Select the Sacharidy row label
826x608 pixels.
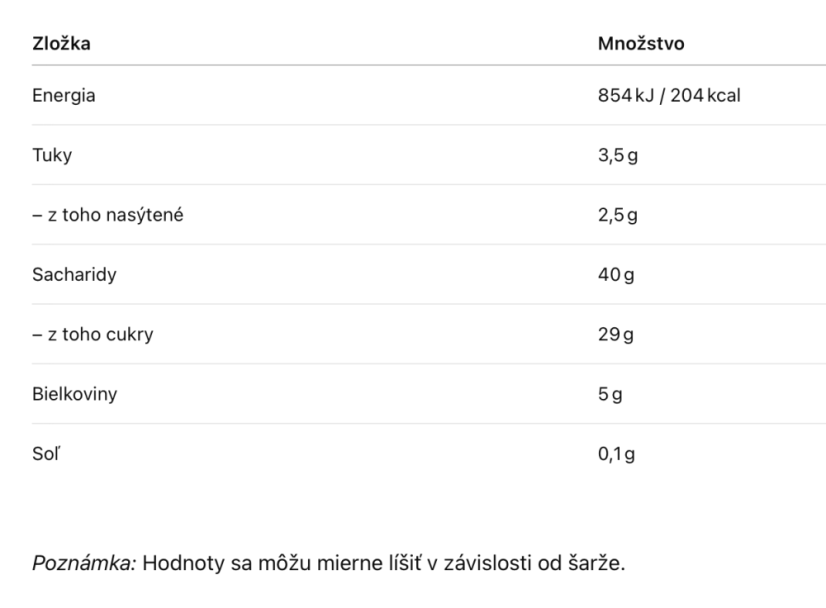(74, 274)
